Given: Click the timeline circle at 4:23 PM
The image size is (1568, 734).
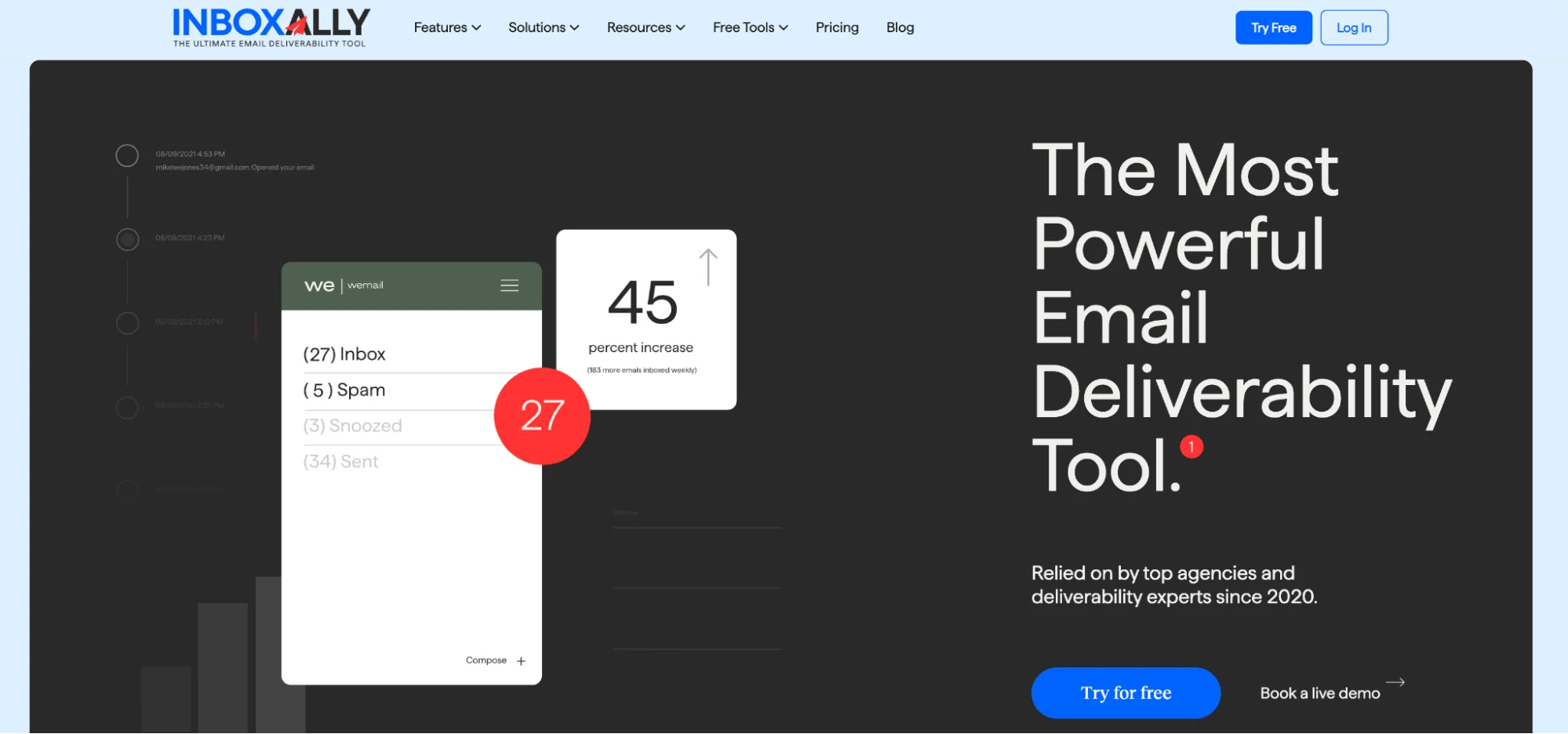Looking at the screenshot, I should coord(127,239).
